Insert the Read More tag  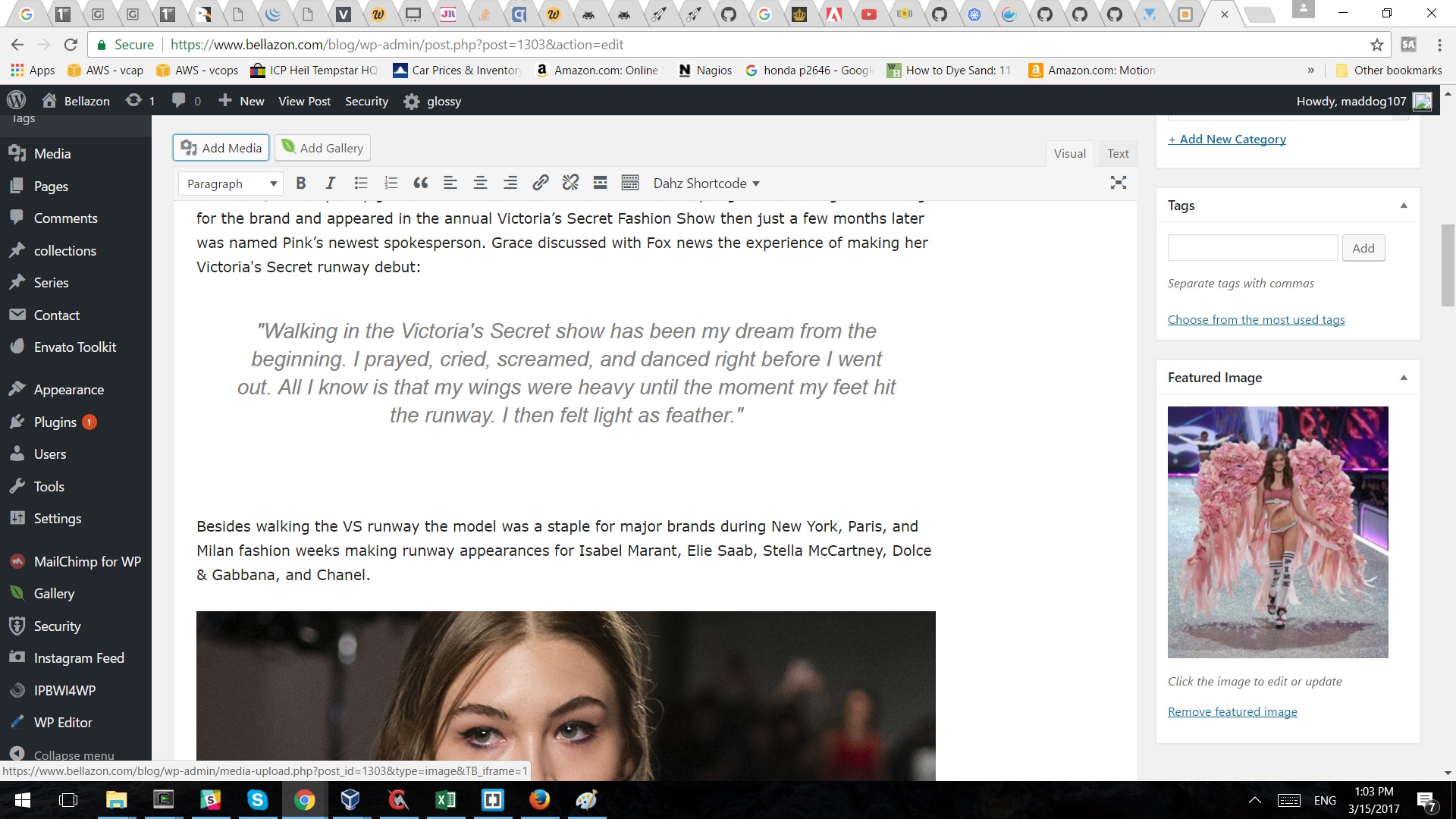(x=600, y=183)
